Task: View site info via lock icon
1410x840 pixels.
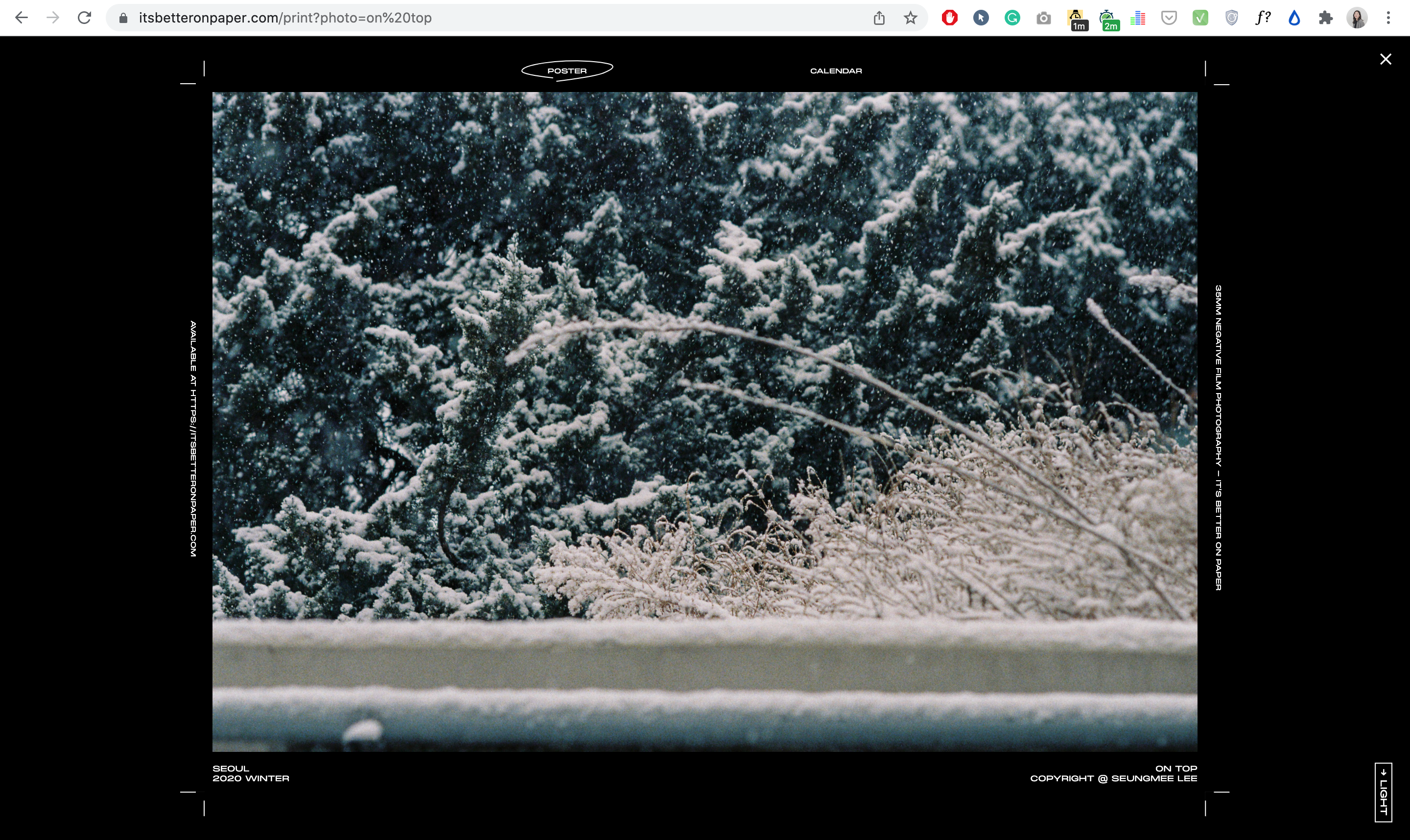Action: [x=123, y=18]
